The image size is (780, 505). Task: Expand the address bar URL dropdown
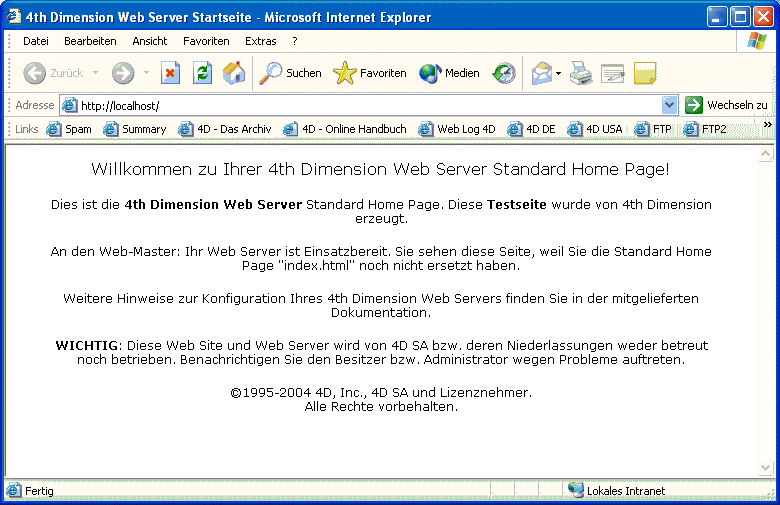[x=670, y=105]
